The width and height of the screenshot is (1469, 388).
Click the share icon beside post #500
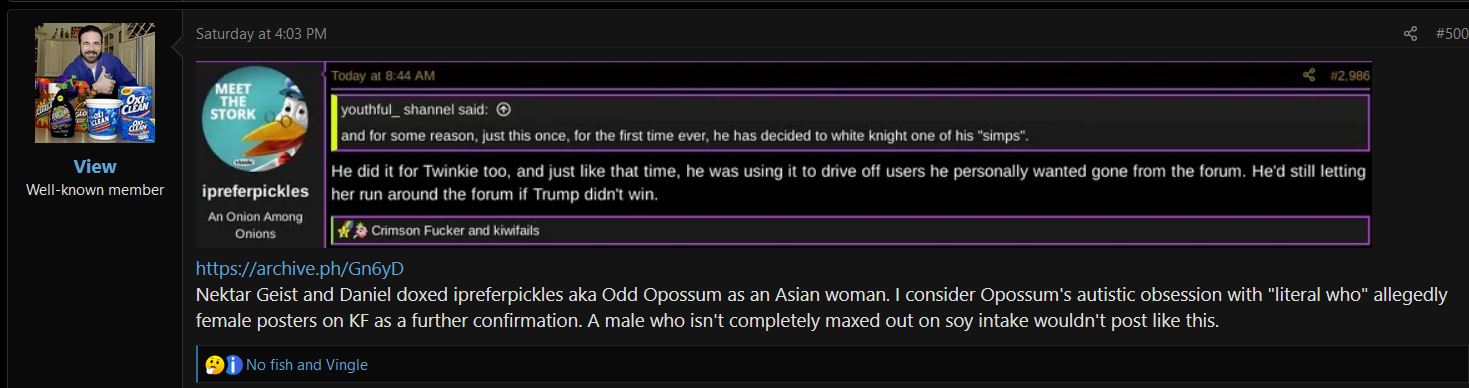click(x=1410, y=34)
